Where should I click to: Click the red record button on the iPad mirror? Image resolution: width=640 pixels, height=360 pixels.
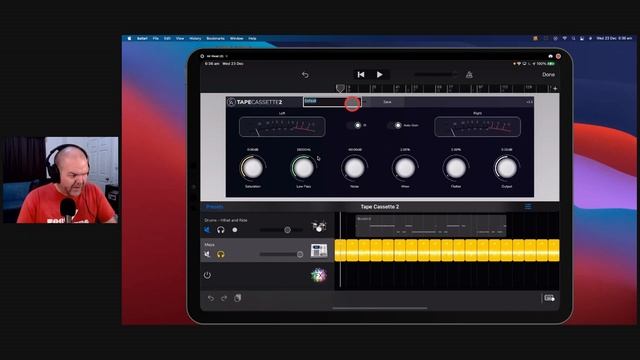(x=558, y=56)
